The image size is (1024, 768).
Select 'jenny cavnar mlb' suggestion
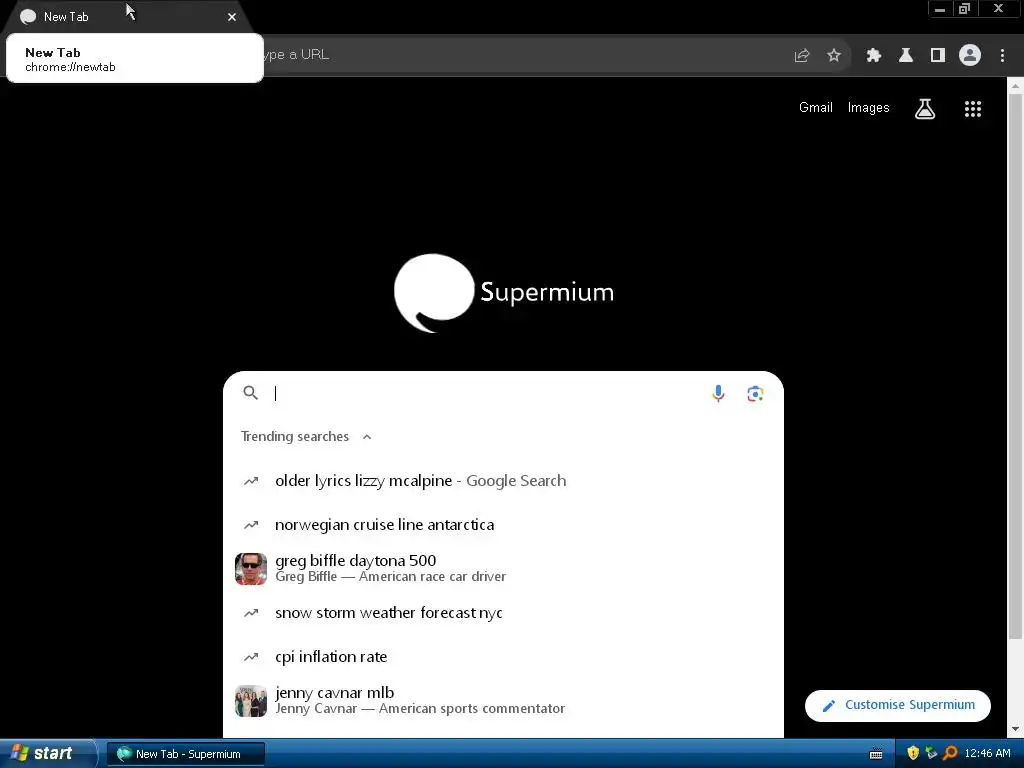pos(503,701)
